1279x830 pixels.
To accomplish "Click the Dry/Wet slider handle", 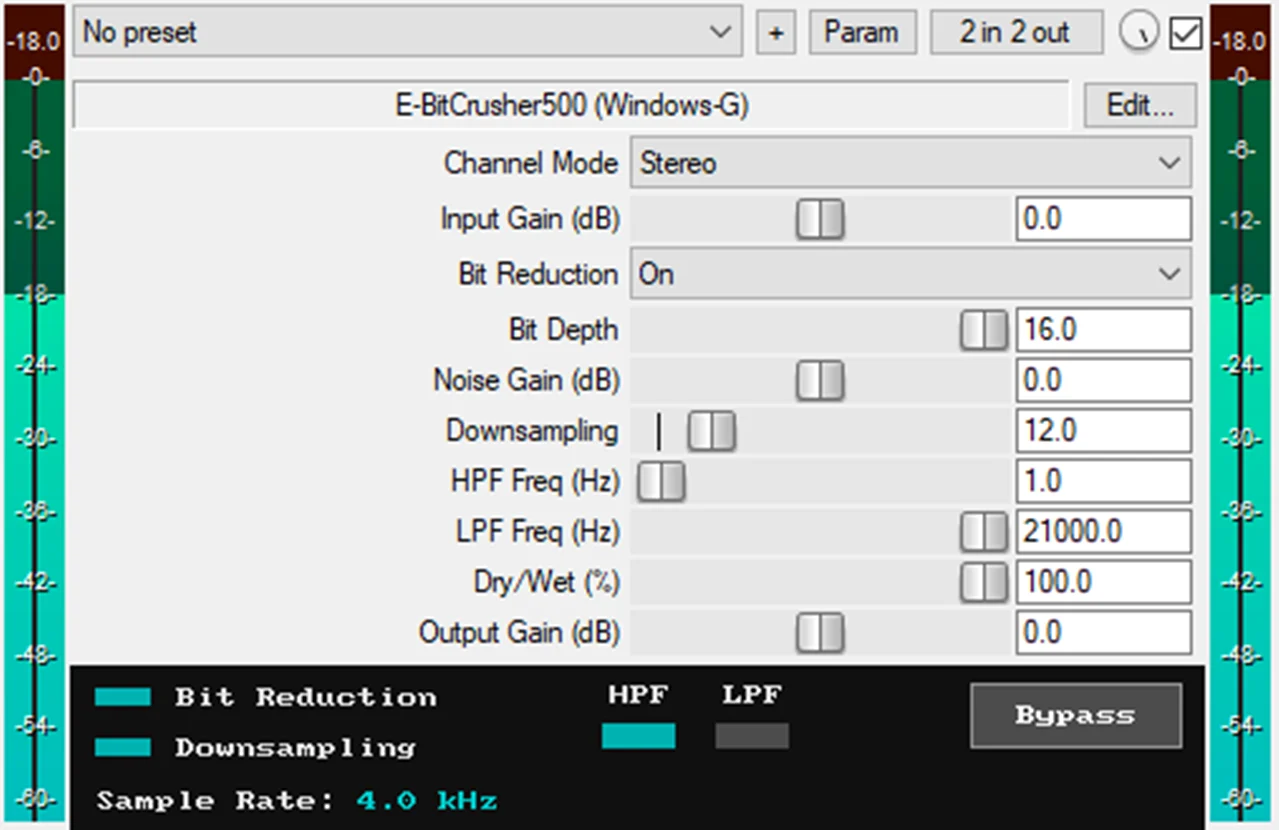I will coord(984,583).
